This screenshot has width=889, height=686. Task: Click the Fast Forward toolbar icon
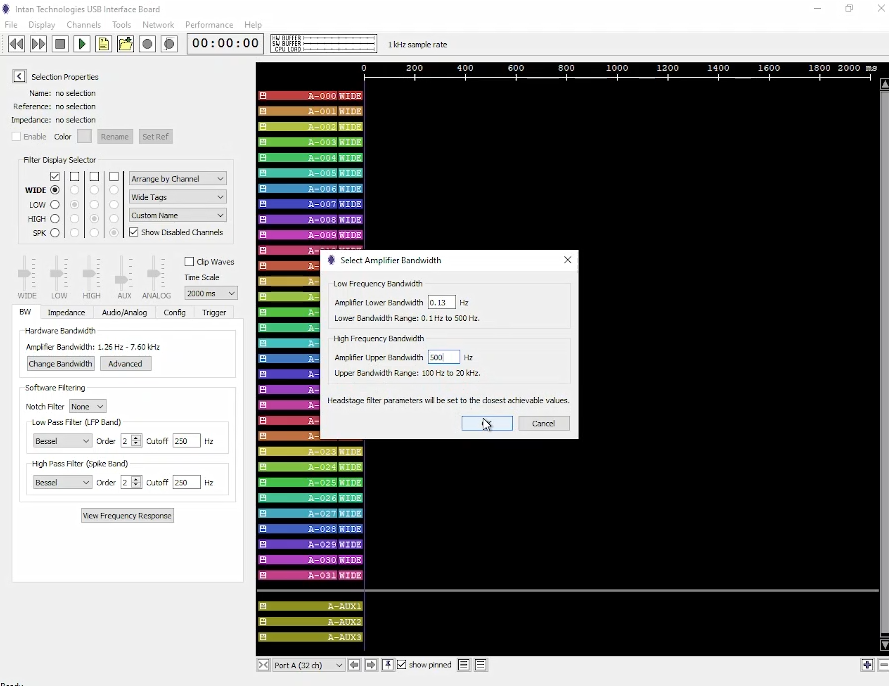(38, 44)
